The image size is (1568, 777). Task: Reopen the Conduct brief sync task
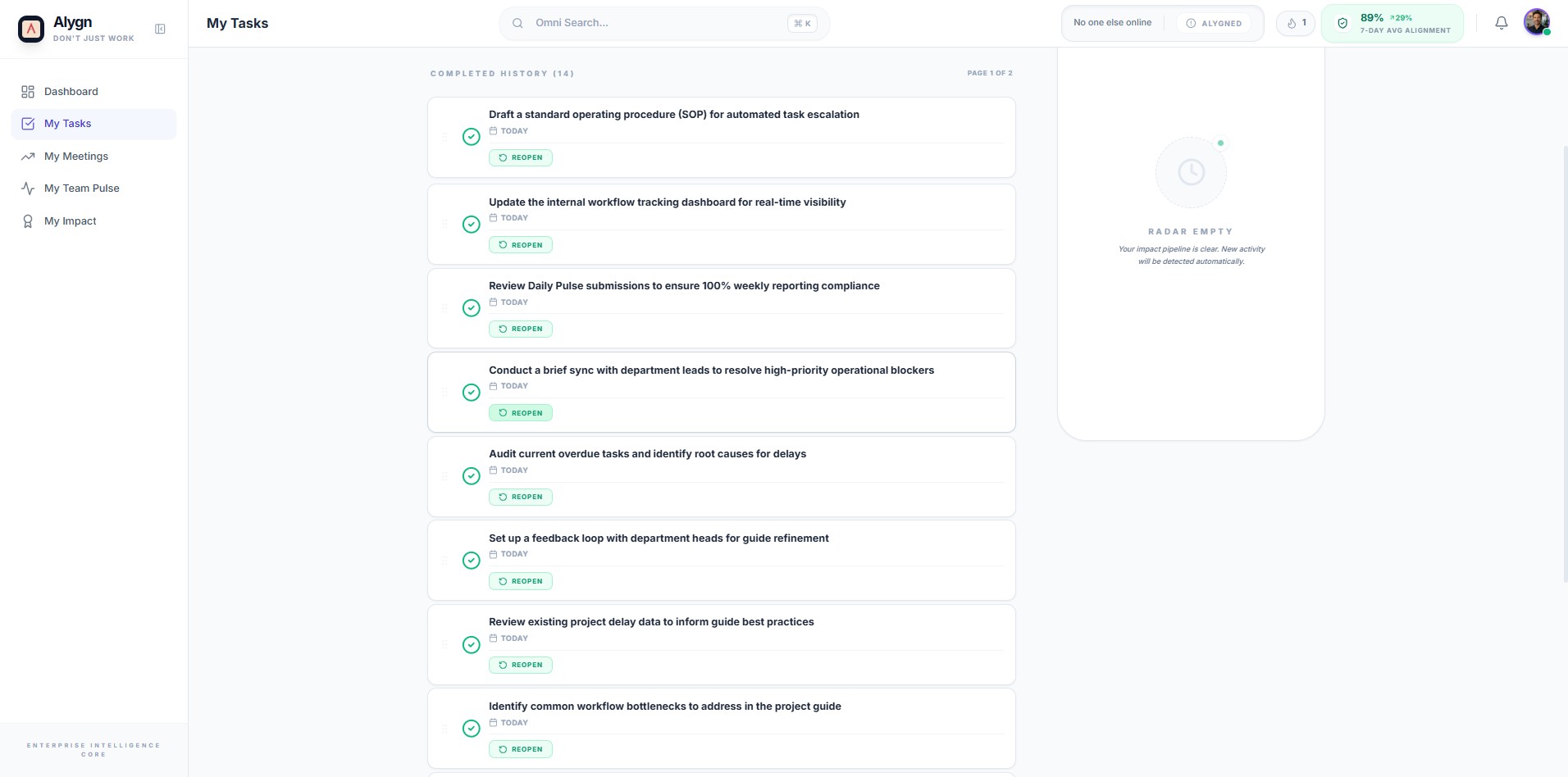[x=521, y=413]
